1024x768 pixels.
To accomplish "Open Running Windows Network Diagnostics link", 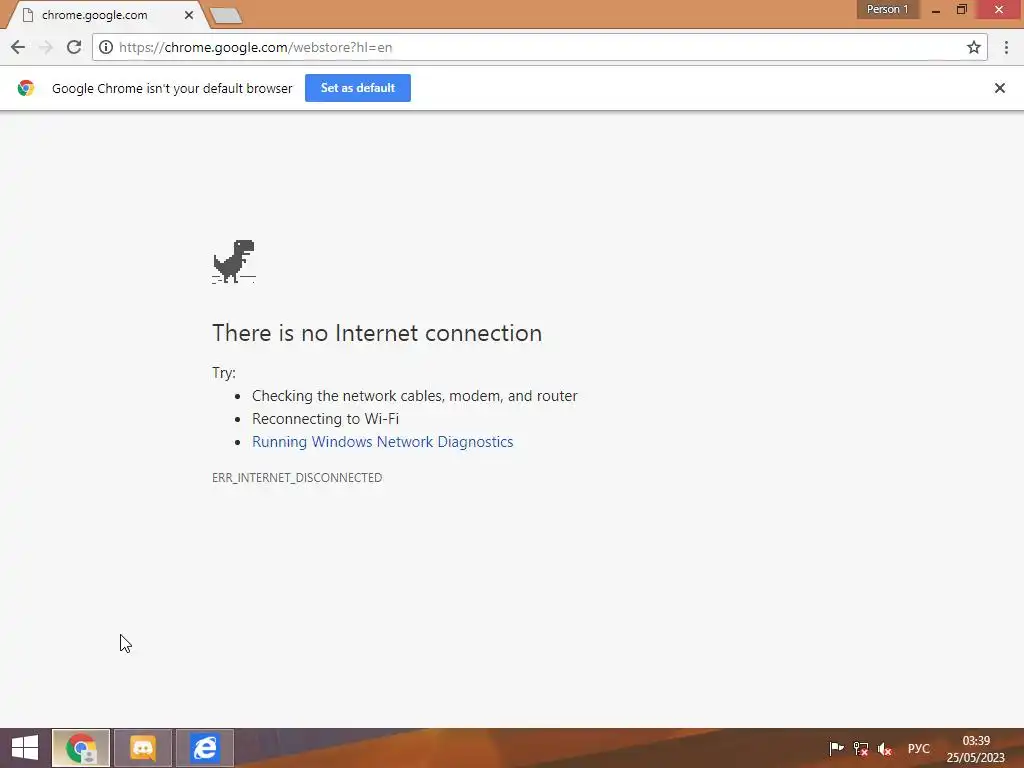I will click(x=383, y=441).
